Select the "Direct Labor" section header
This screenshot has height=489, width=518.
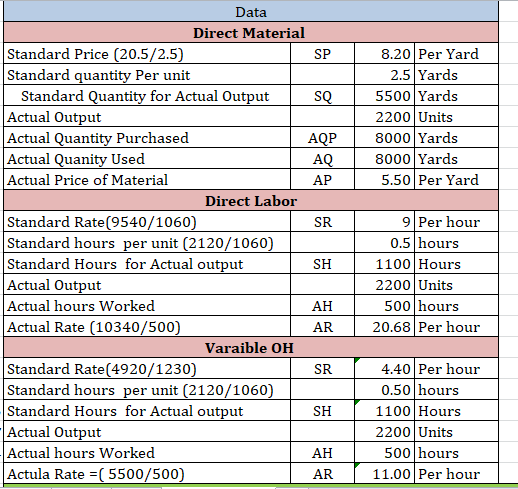pos(251,201)
